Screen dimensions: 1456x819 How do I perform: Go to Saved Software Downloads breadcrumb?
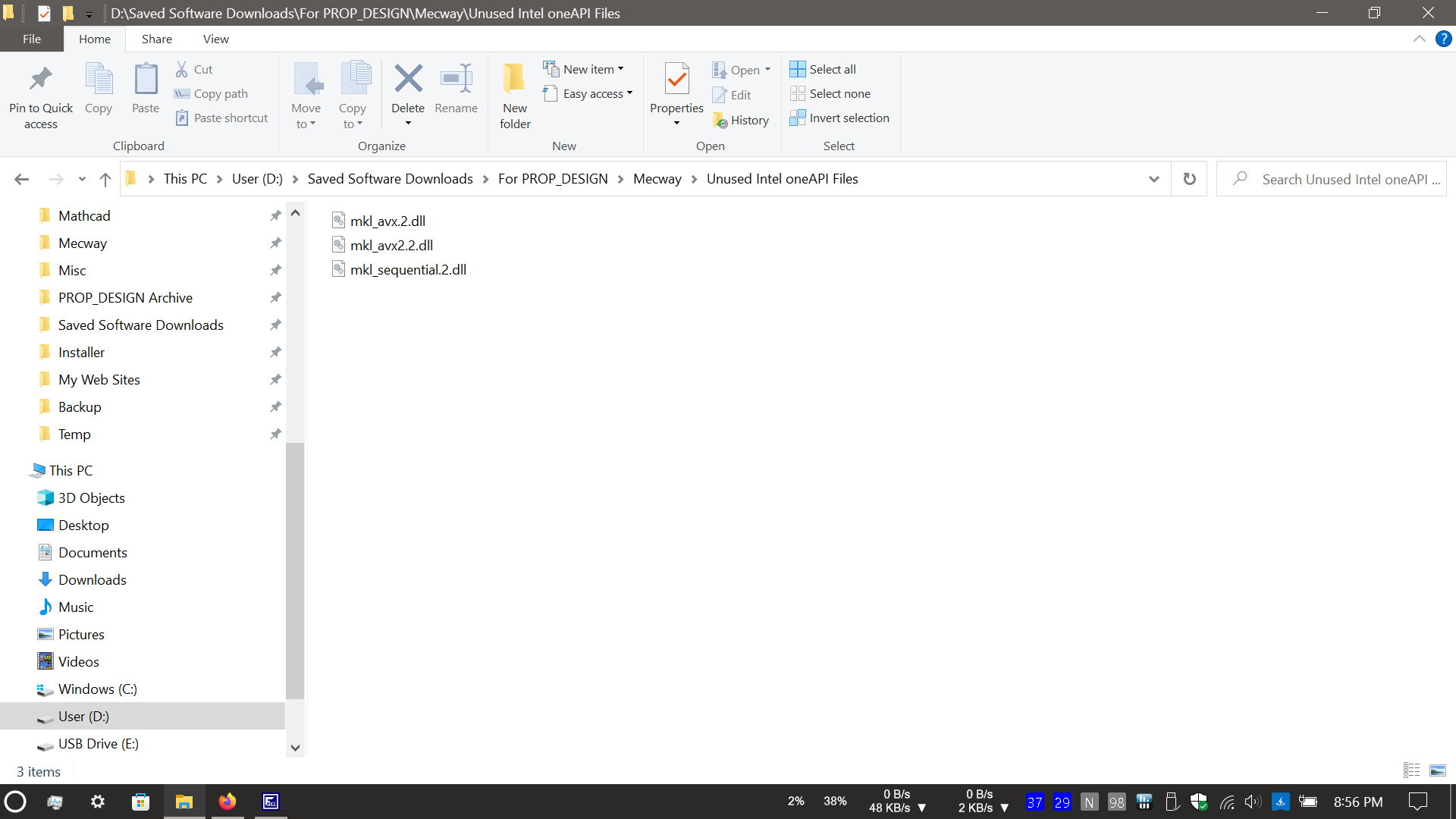tap(390, 179)
